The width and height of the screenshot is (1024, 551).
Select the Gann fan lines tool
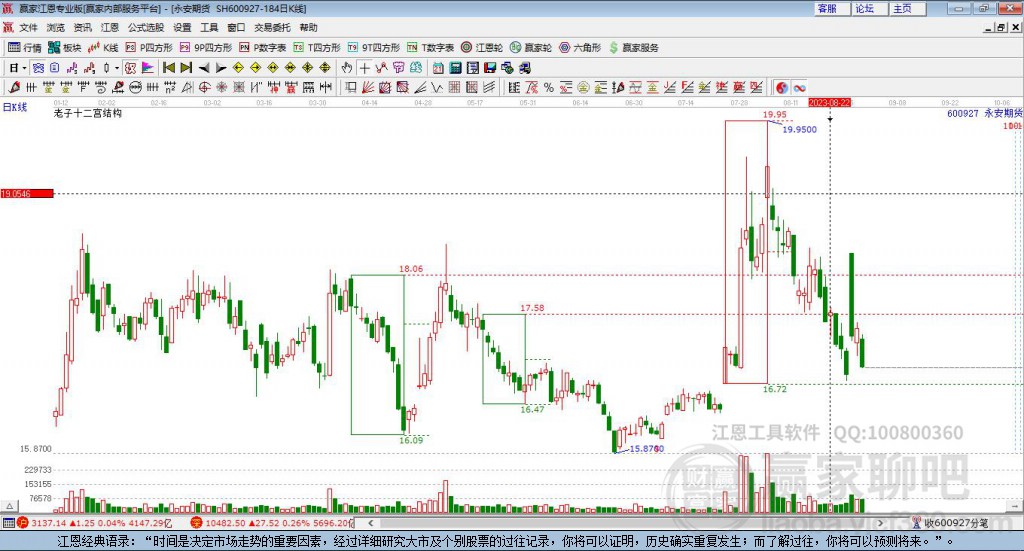tap(368, 87)
